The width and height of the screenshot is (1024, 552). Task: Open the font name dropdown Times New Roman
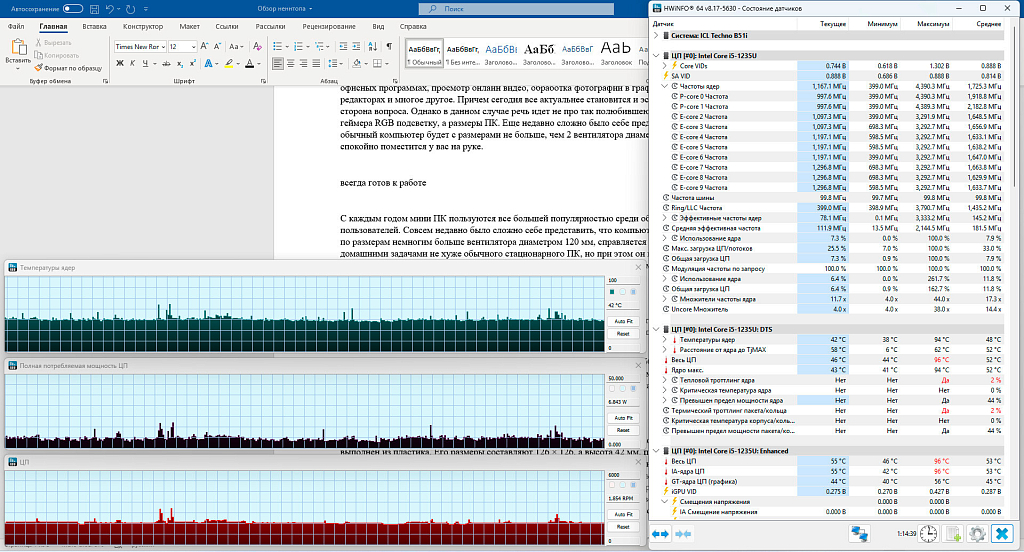tap(138, 46)
